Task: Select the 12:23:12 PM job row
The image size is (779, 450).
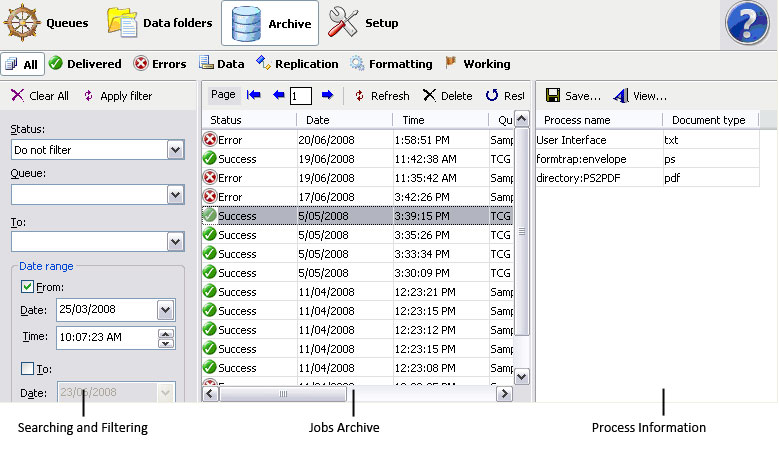Action: coord(358,329)
